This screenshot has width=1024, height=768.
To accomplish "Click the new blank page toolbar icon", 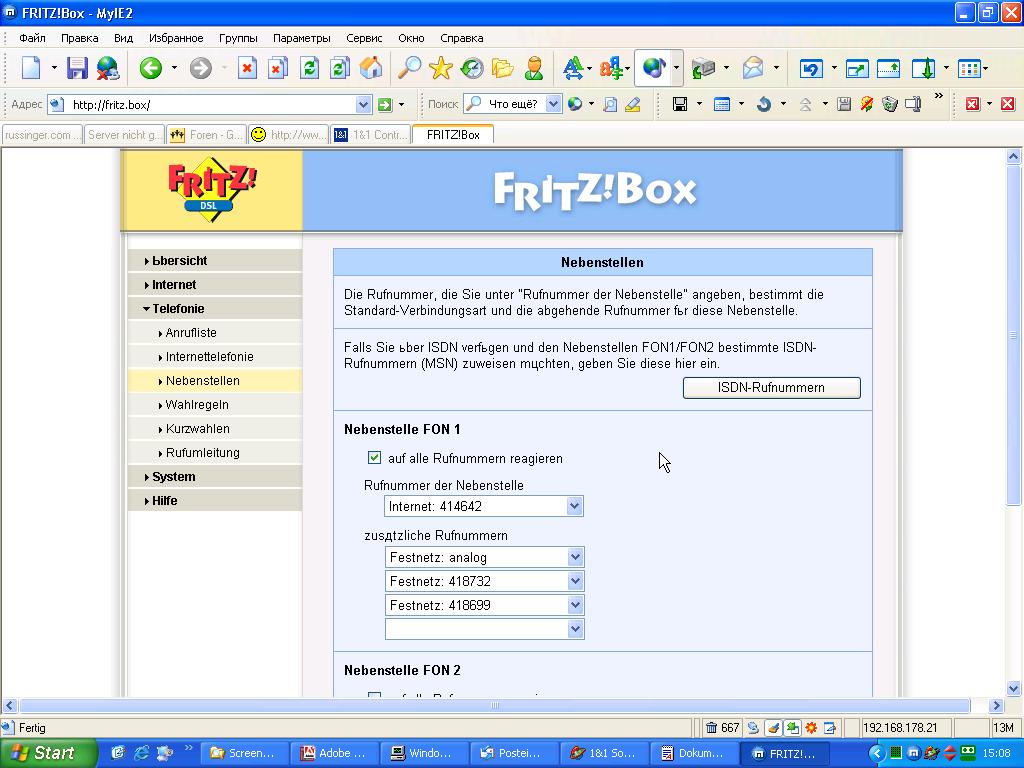I will pos(31,68).
